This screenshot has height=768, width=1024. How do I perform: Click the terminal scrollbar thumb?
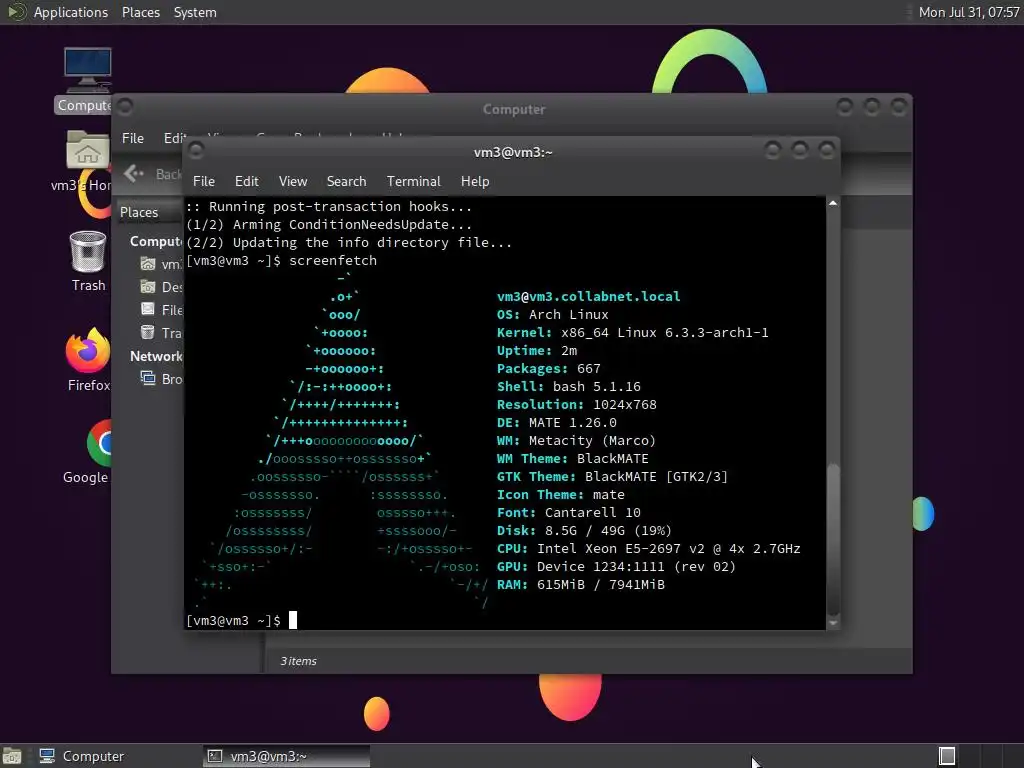(x=833, y=539)
